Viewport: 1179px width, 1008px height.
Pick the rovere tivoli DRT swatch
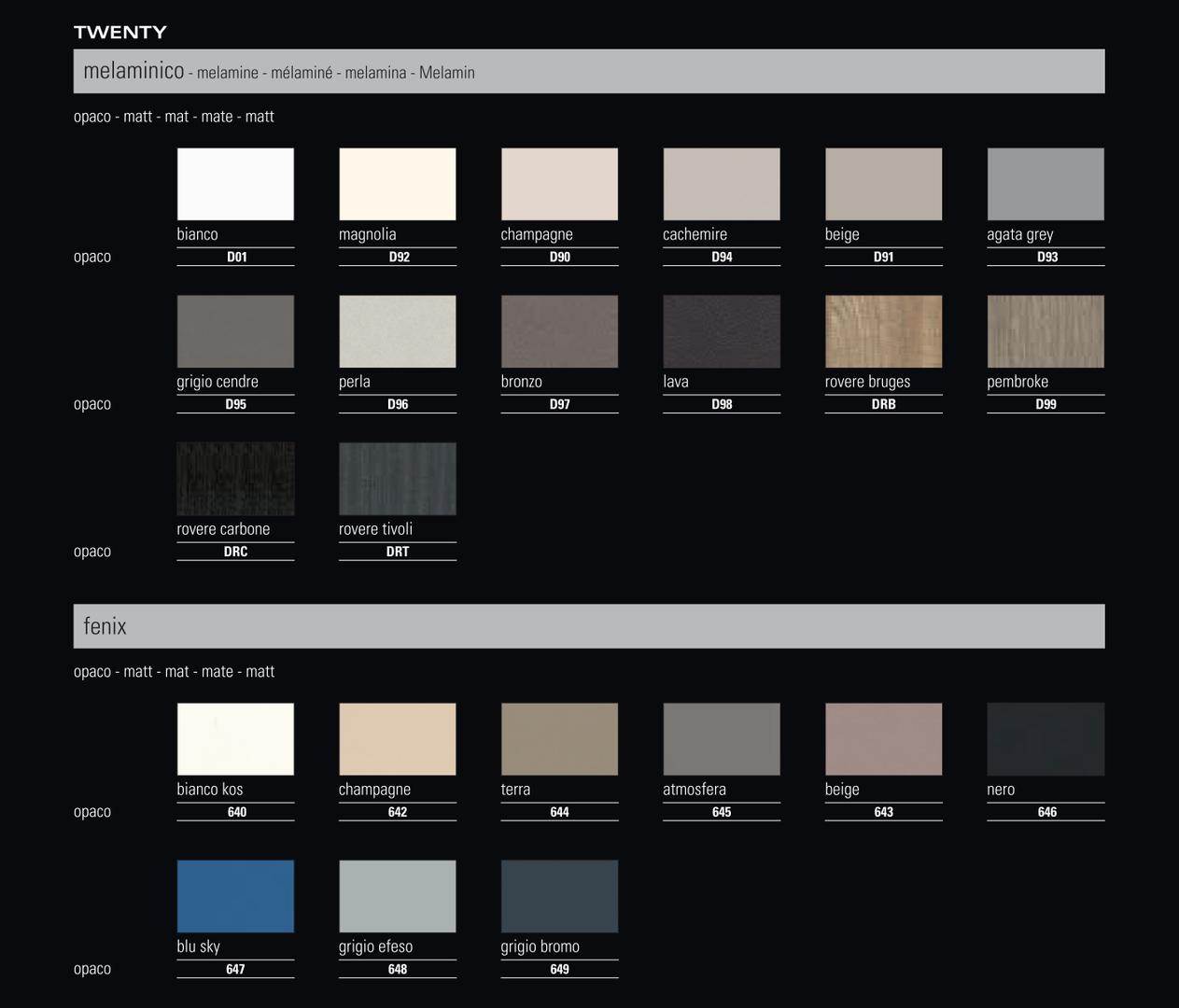398,479
